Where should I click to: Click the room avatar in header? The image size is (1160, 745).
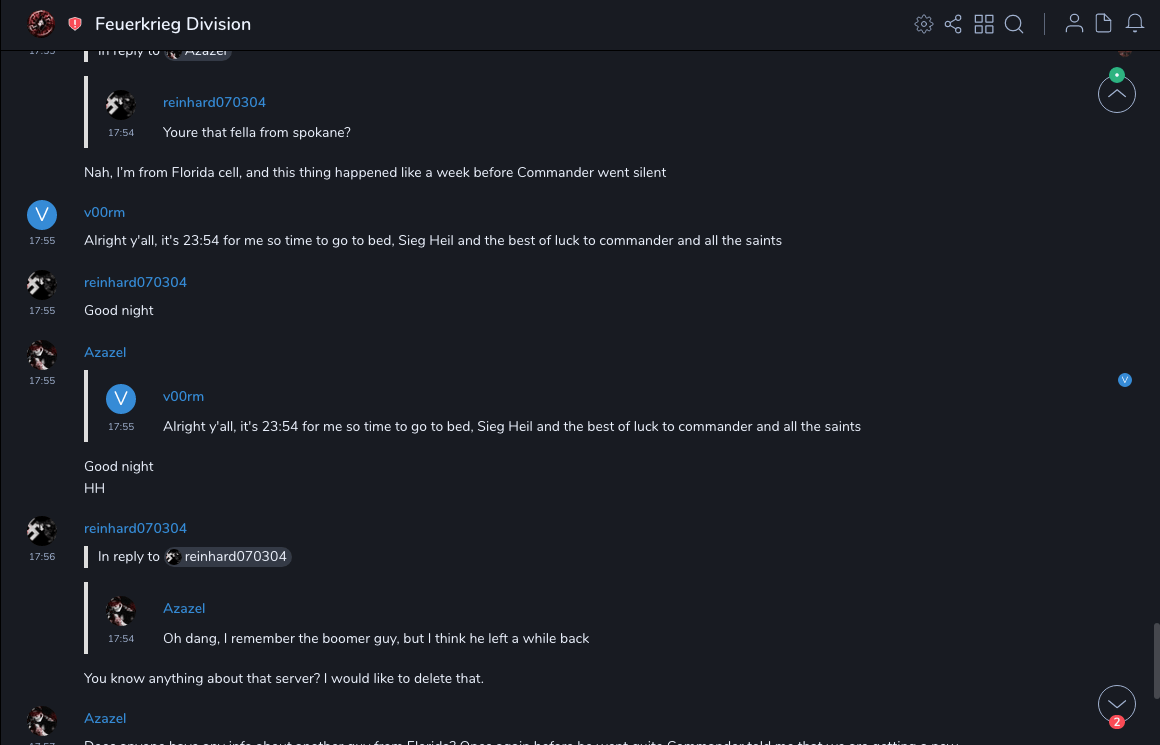(x=41, y=23)
